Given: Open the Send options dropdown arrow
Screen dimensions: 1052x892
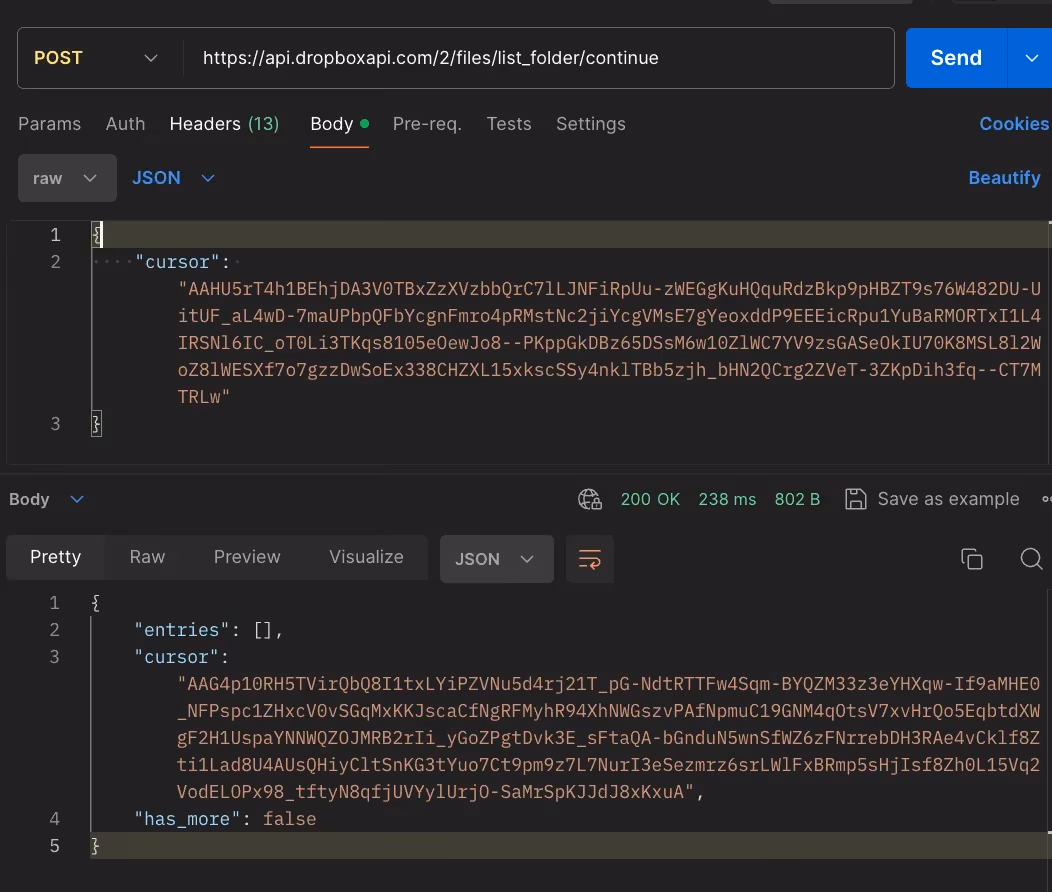Looking at the screenshot, I should (x=1031, y=58).
